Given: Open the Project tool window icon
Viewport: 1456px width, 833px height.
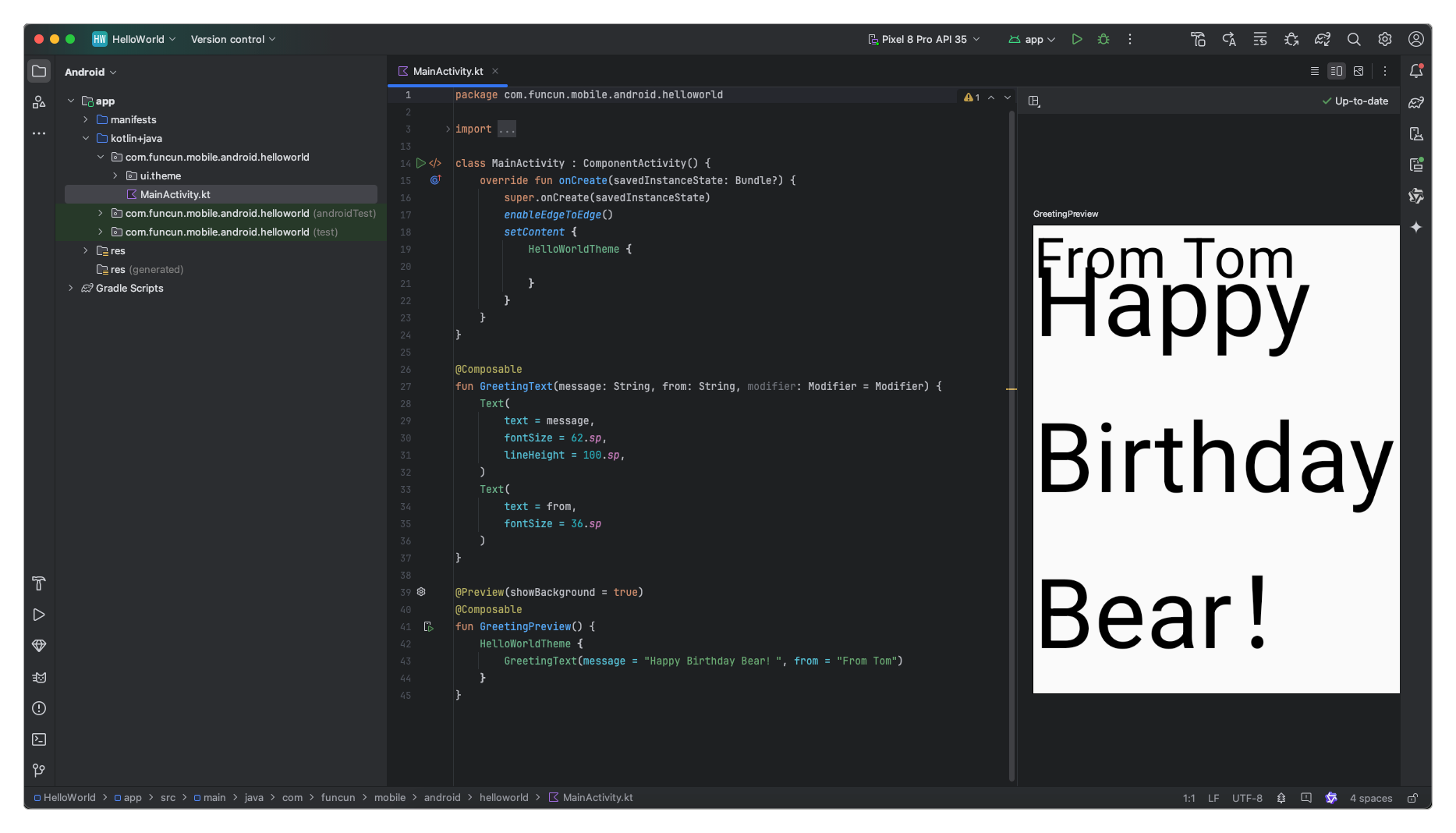Looking at the screenshot, I should pyautogui.click(x=39, y=71).
